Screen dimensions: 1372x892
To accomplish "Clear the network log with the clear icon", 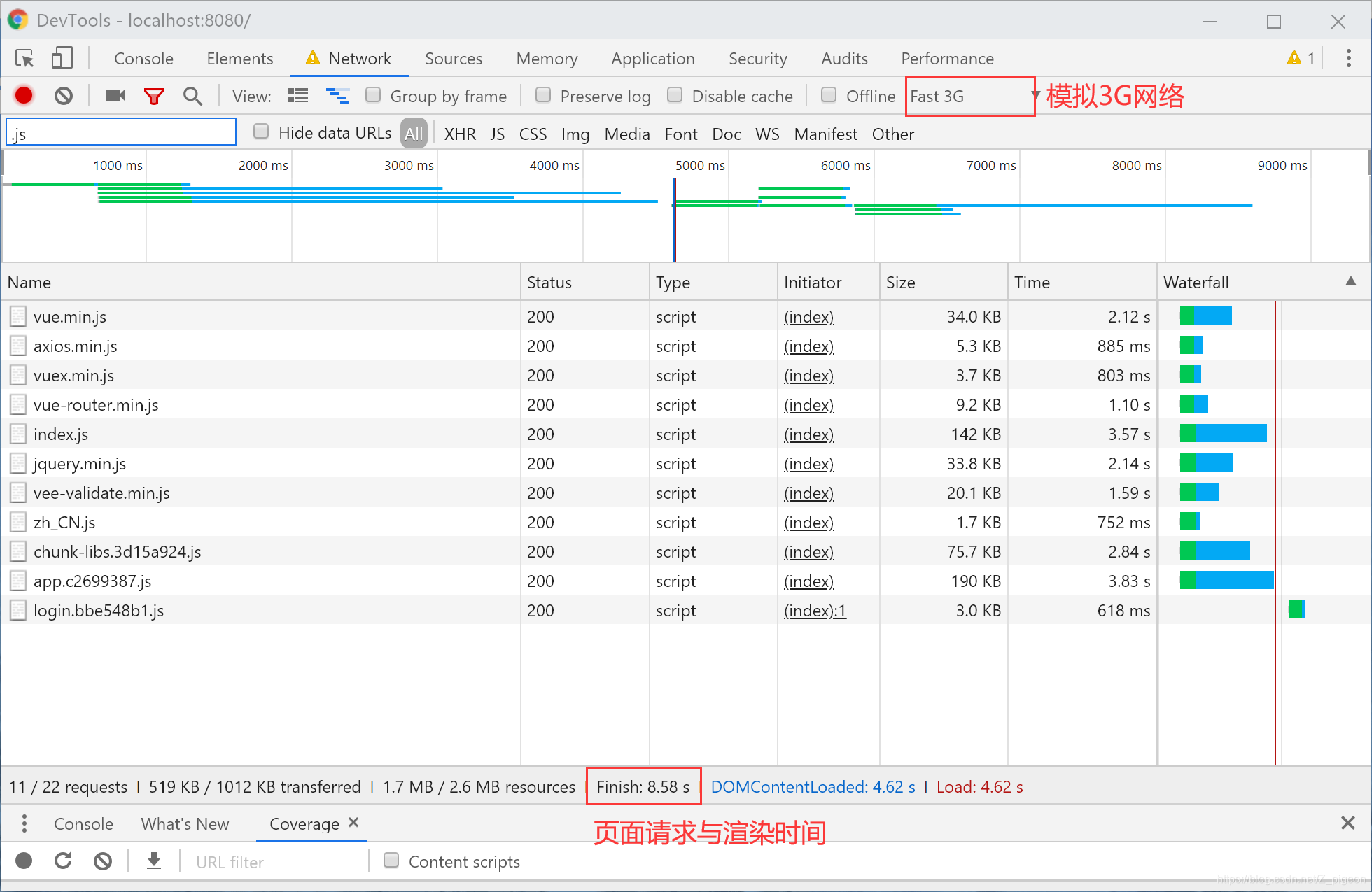I will point(64,96).
